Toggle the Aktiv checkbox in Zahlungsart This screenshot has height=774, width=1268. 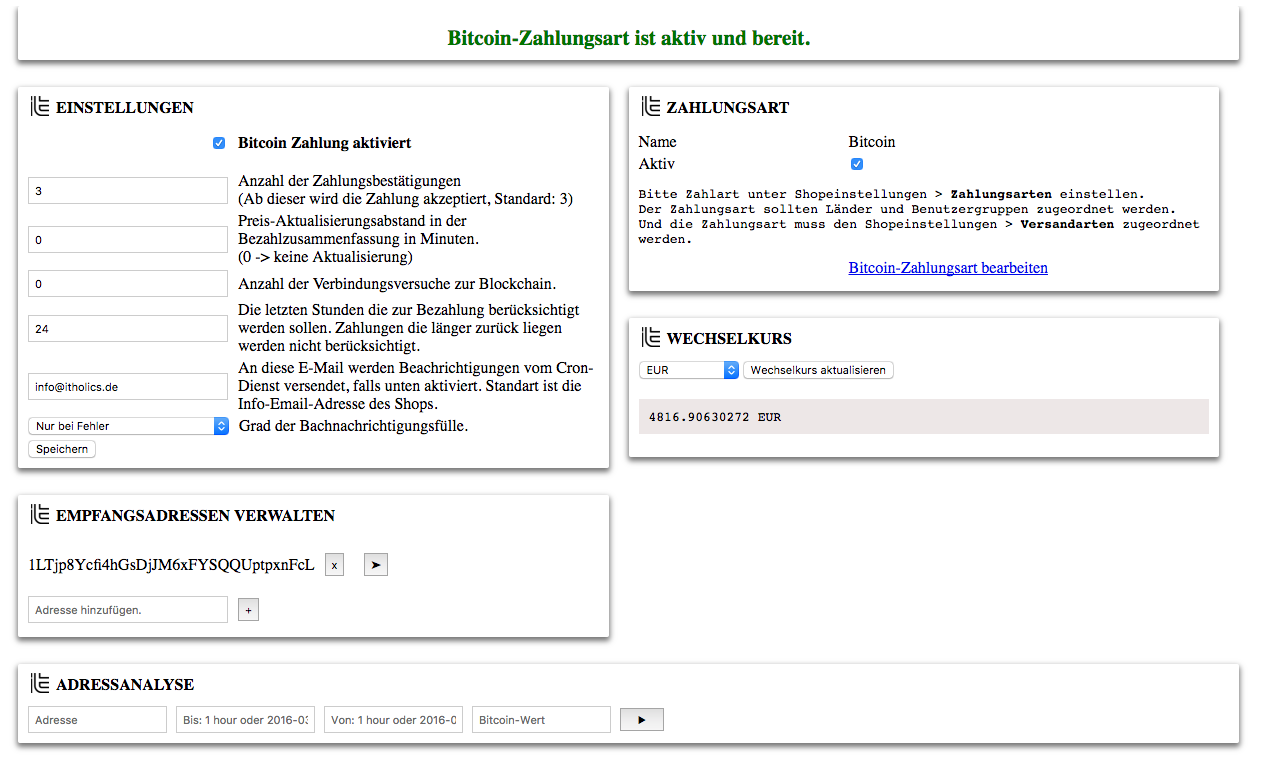click(857, 164)
